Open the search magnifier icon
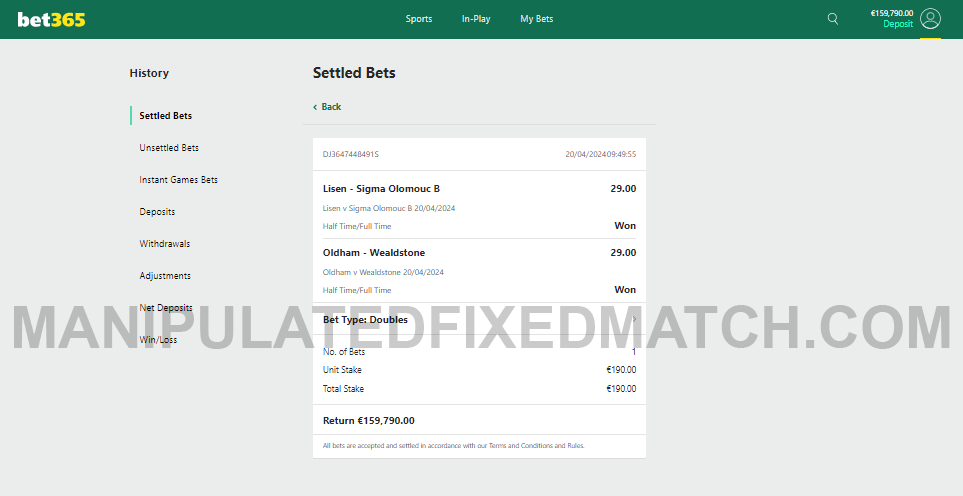 [x=833, y=19]
